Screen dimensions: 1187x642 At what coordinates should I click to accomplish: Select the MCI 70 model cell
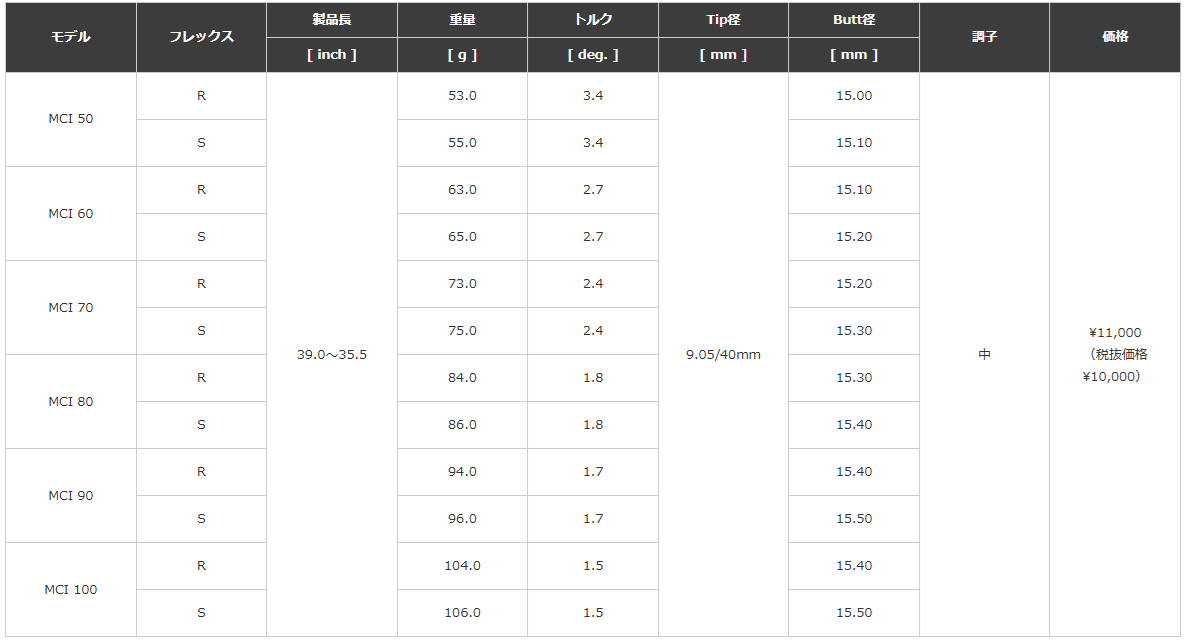pyautogui.click(x=71, y=307)
